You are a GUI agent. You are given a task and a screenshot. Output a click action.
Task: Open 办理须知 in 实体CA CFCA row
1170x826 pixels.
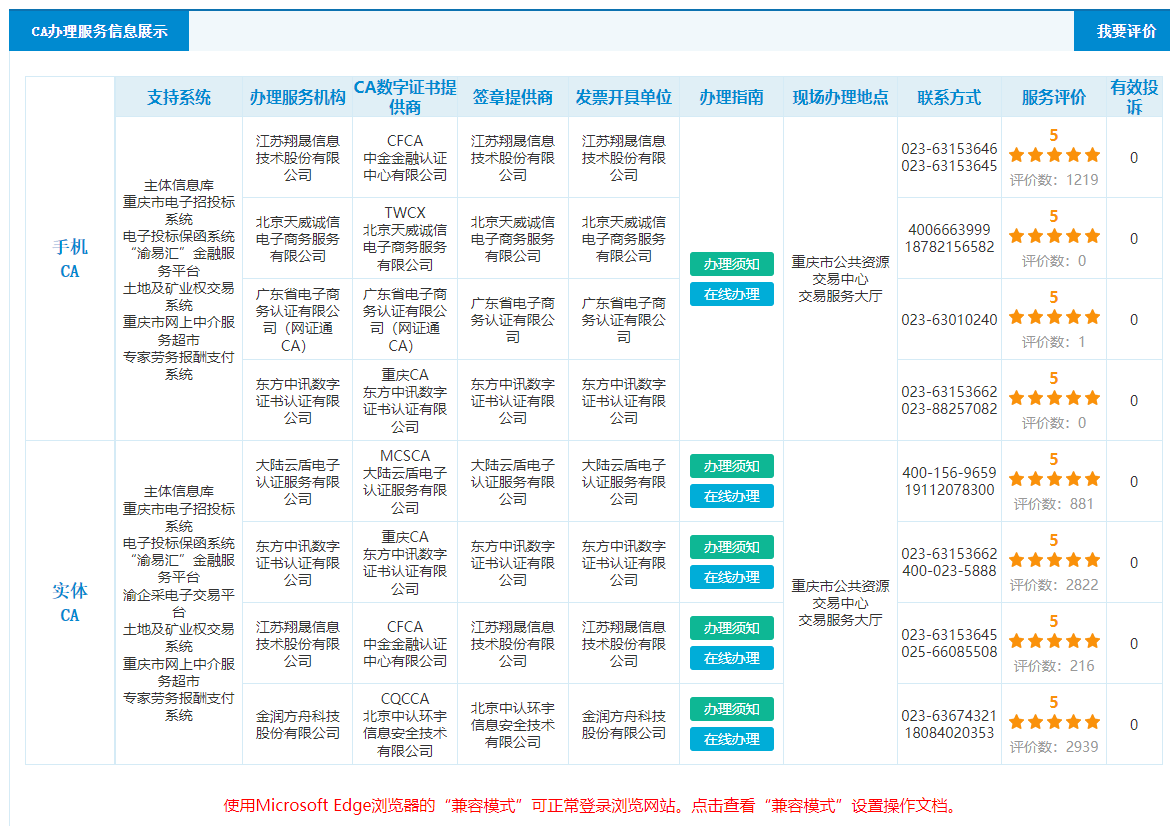[731, 628]
